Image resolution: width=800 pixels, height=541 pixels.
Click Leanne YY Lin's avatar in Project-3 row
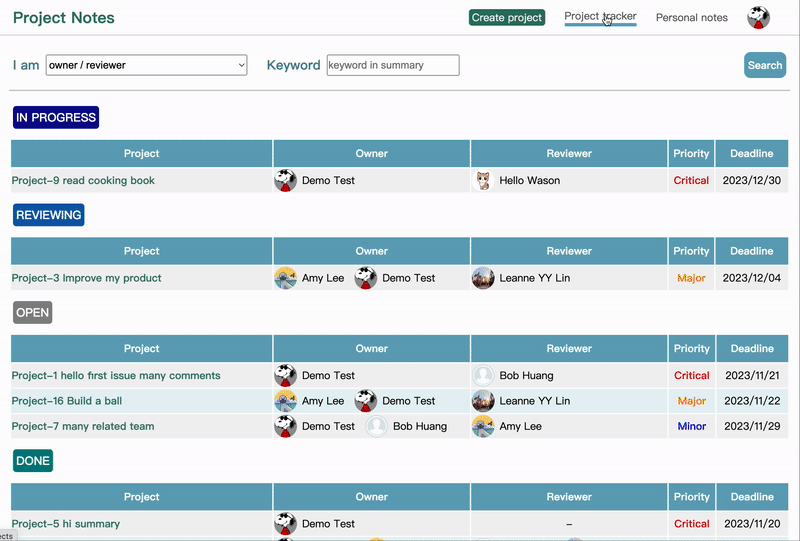tap(483, 278)
